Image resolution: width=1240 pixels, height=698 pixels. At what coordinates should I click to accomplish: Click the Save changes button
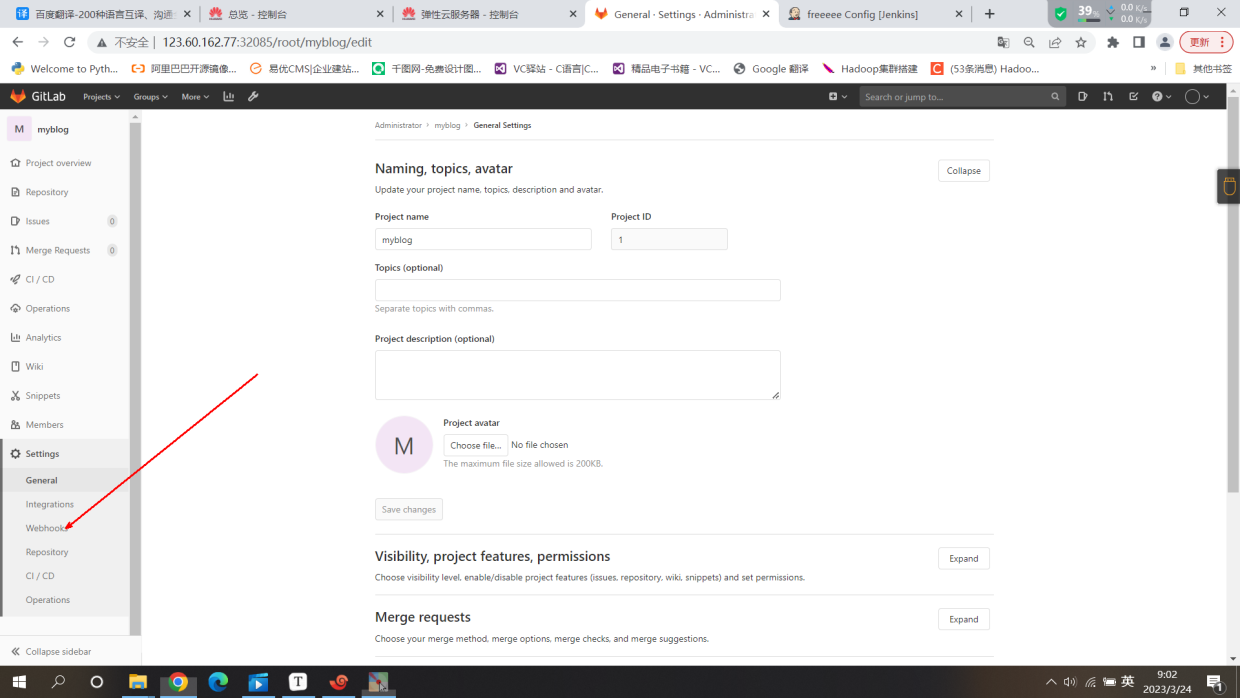click(x=409, y=509)
